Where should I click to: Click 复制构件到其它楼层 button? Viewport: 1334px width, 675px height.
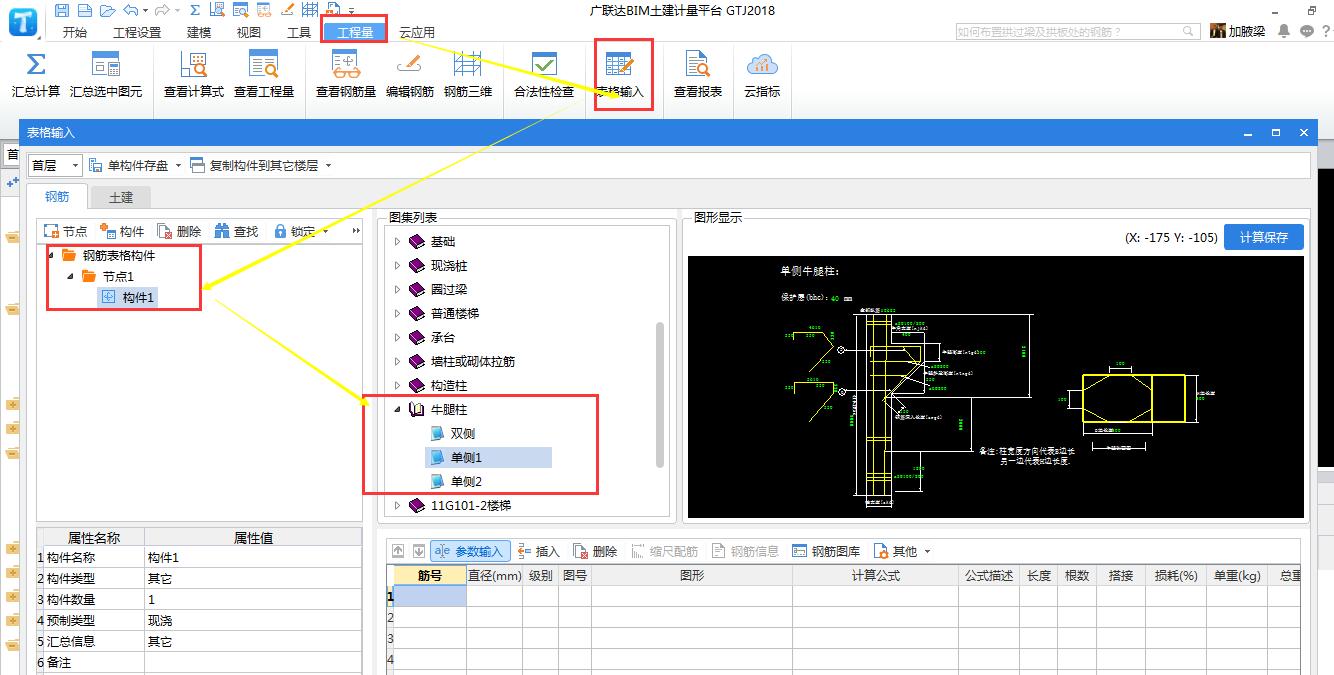[x=254, y=165]
